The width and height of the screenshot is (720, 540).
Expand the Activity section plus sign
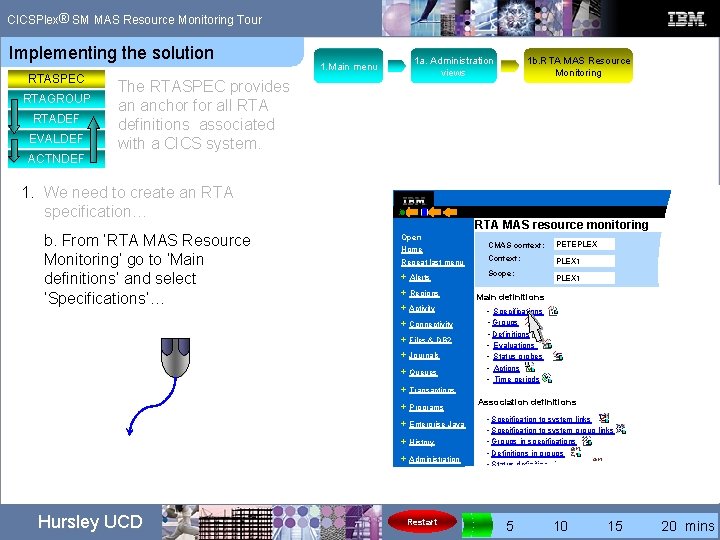403,308
